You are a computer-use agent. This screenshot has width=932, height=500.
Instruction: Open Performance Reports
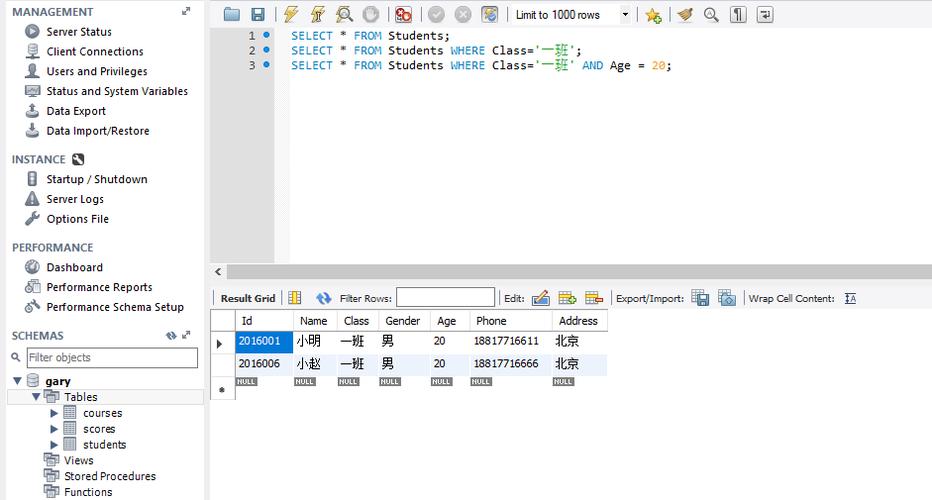click(99, 287)
